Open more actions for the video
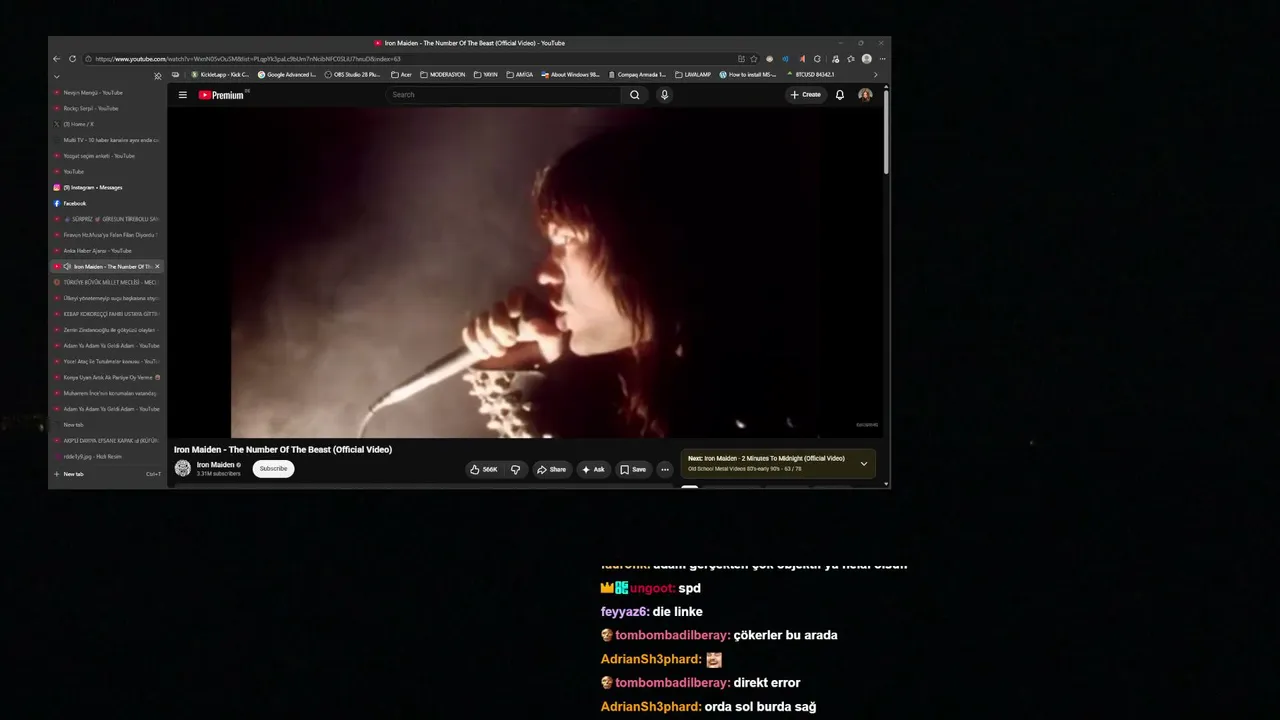Screen dimensions: 1280x720 664,469
